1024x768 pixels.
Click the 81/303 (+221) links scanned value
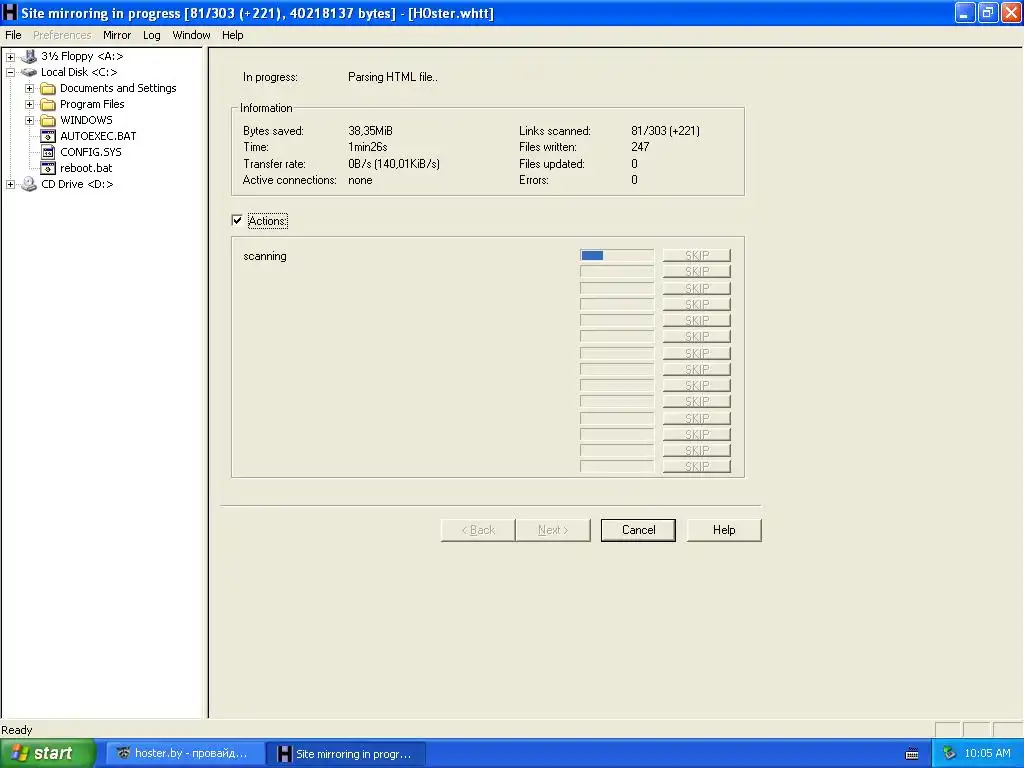coord(665,131)
